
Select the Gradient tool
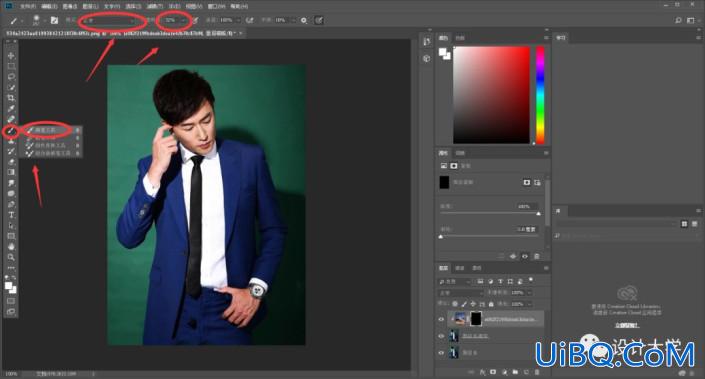11,172
